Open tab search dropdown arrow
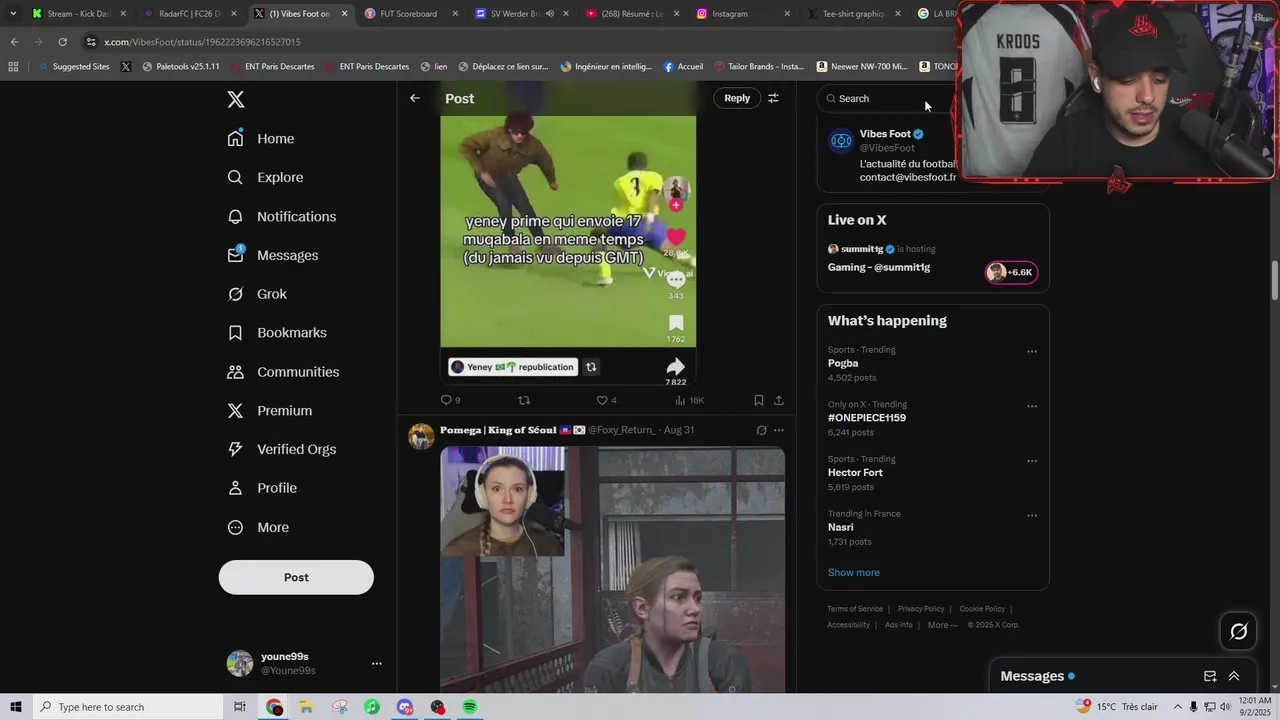The height and width of the screenshot is (720, 1280). coord(13,14)
